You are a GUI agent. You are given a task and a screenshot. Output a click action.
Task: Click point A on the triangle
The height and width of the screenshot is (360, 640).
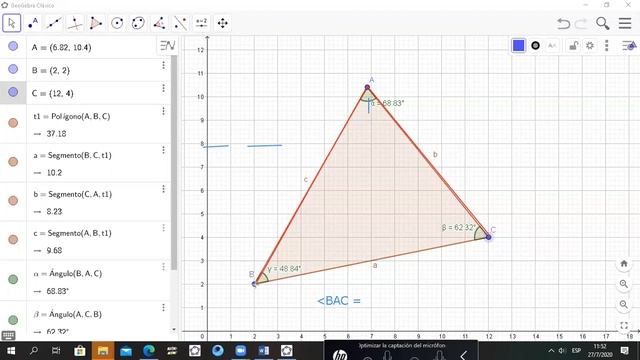367,87
